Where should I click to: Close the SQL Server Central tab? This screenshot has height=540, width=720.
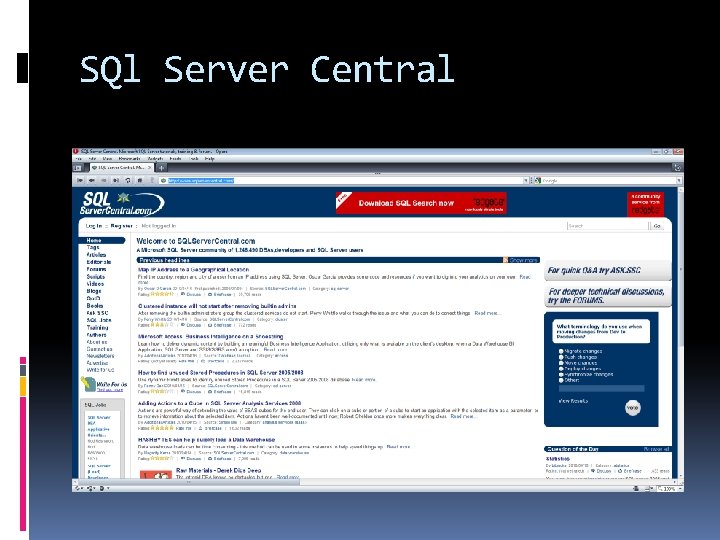[x=150, y=168]
